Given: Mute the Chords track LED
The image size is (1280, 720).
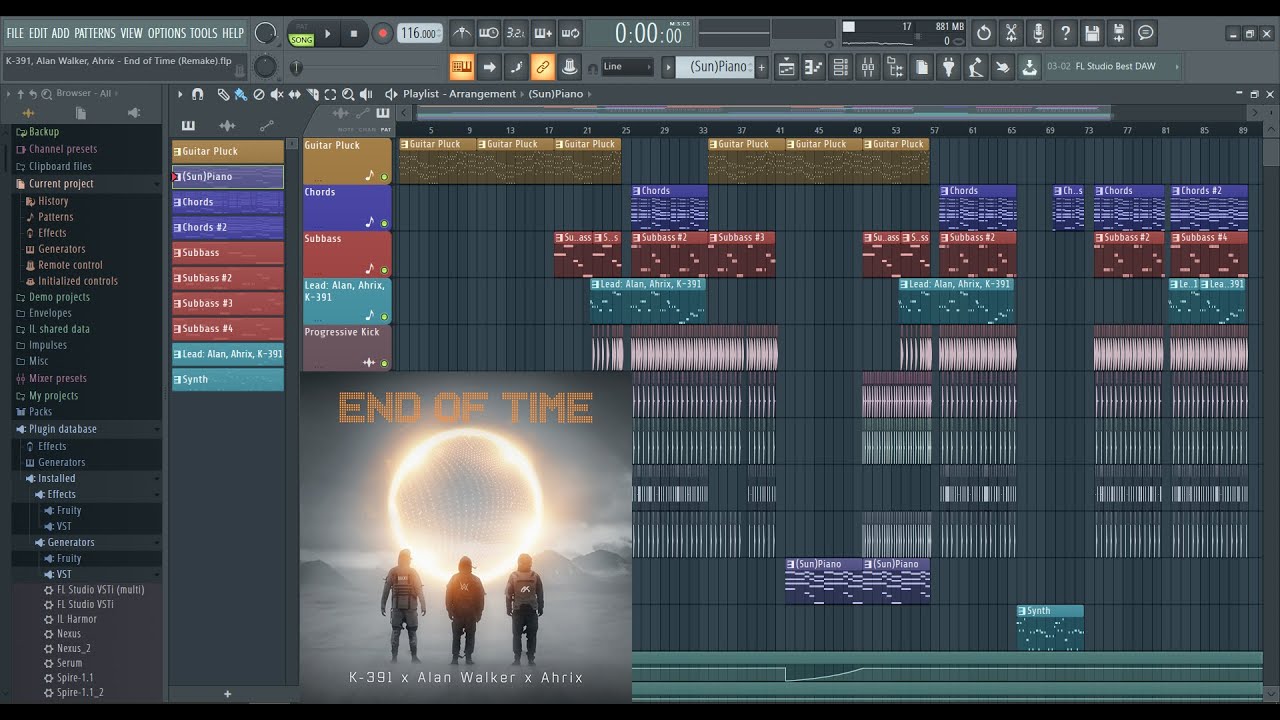Looking at the screenshot, I should (x=384, y=224).
